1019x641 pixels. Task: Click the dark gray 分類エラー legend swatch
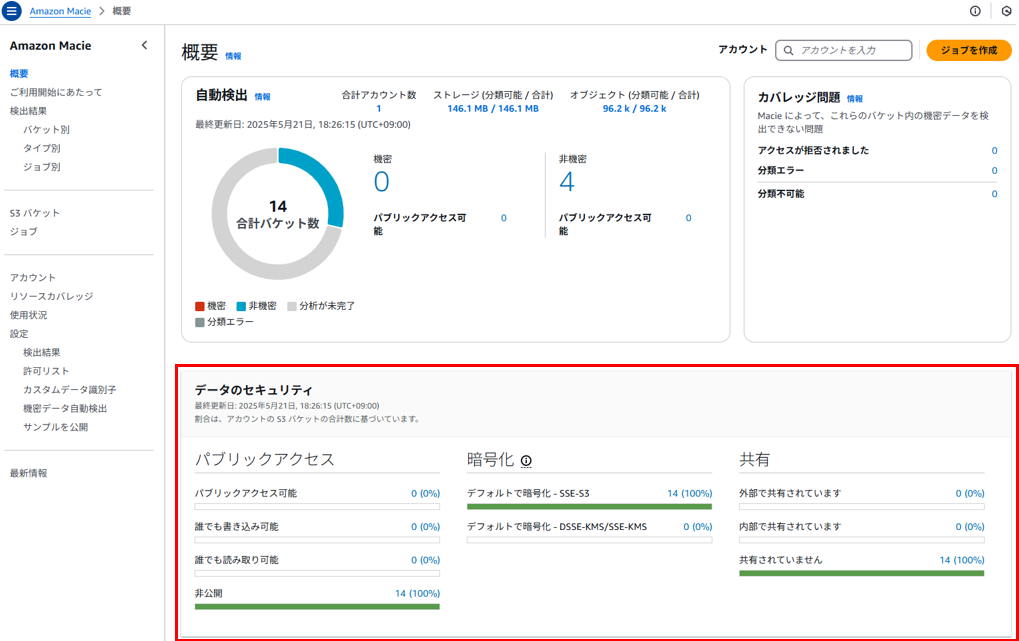coord(200,322)
